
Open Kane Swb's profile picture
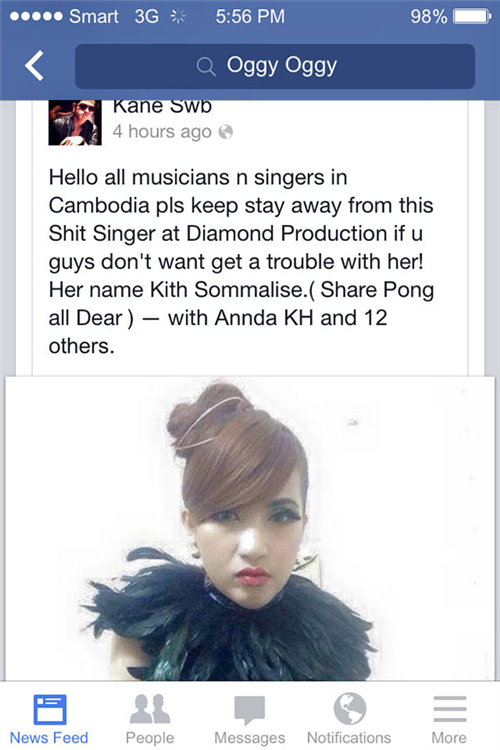75,122
